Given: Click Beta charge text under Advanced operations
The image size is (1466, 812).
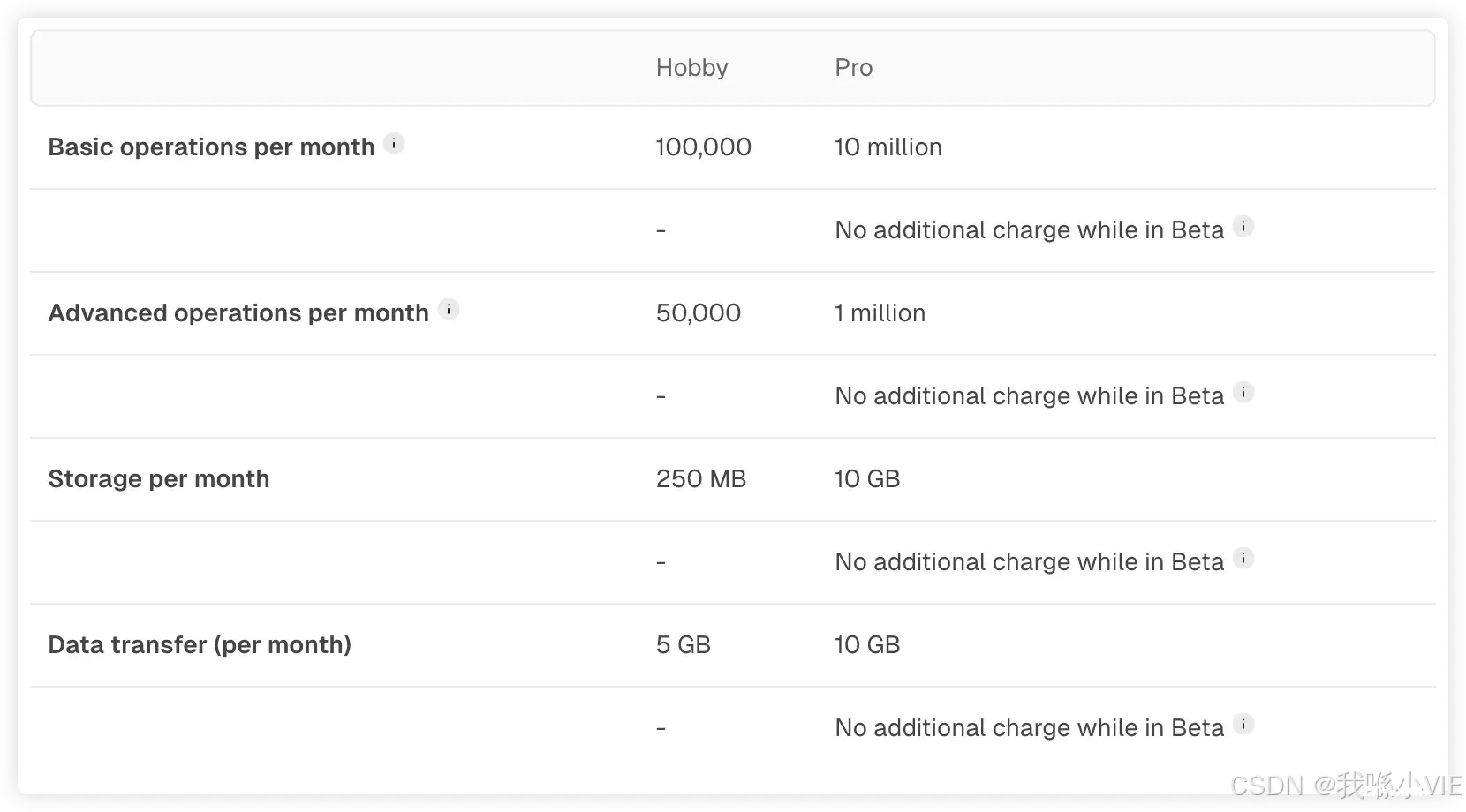Looking at the screenshot, I should click(1029, 395).
